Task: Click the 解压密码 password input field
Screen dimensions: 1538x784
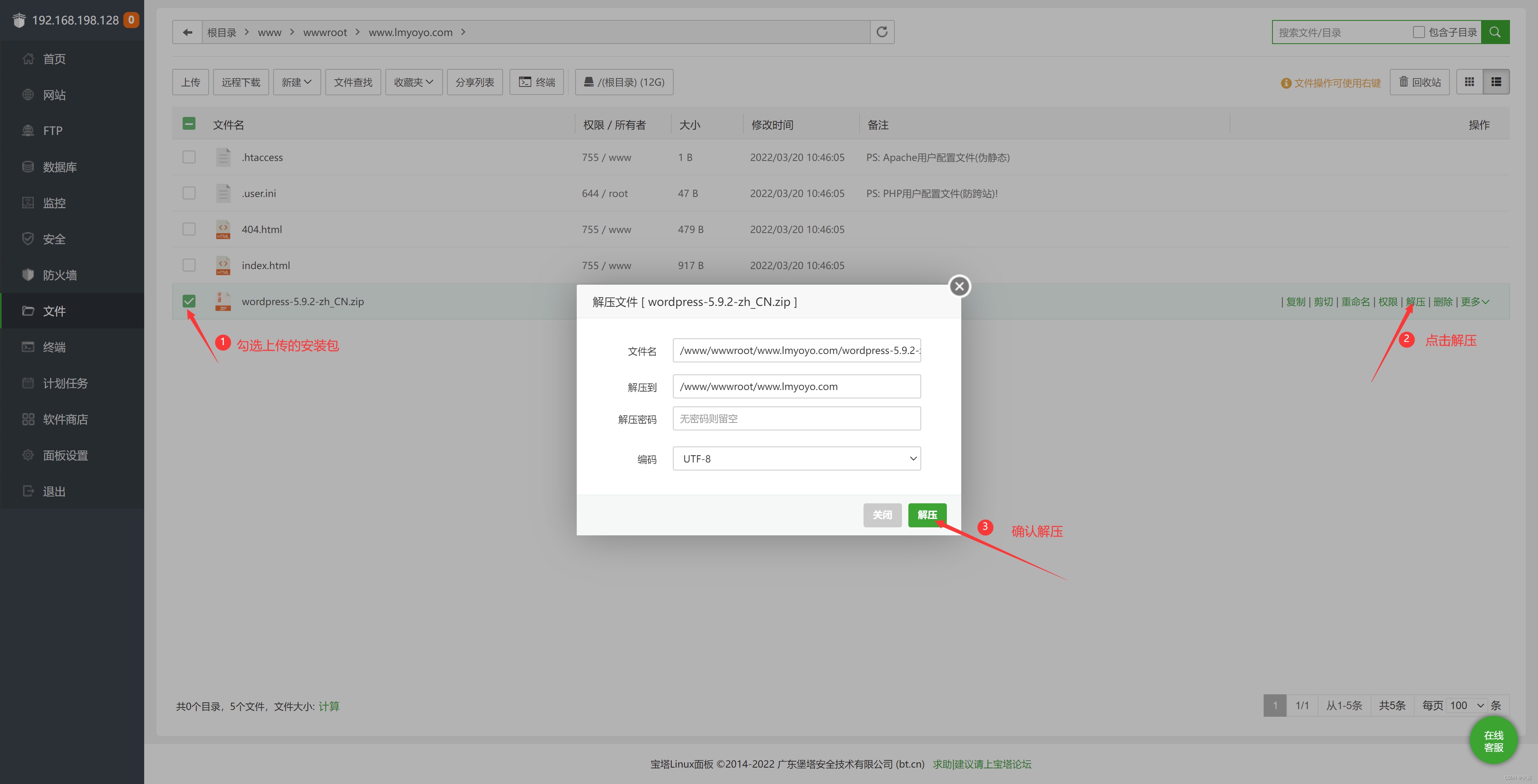Action: [797, 418]
